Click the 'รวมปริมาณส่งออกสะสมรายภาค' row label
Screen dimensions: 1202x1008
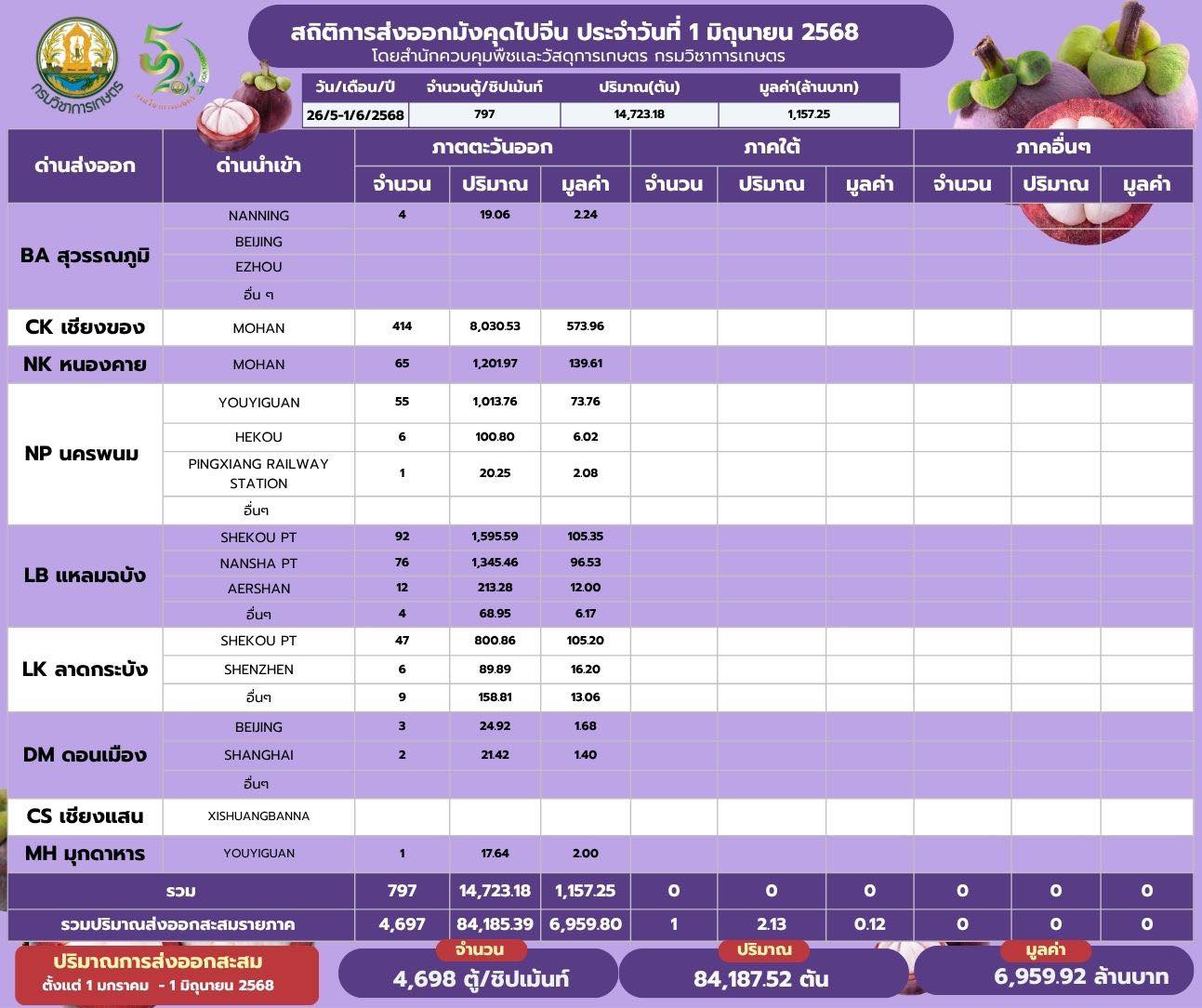181,925
